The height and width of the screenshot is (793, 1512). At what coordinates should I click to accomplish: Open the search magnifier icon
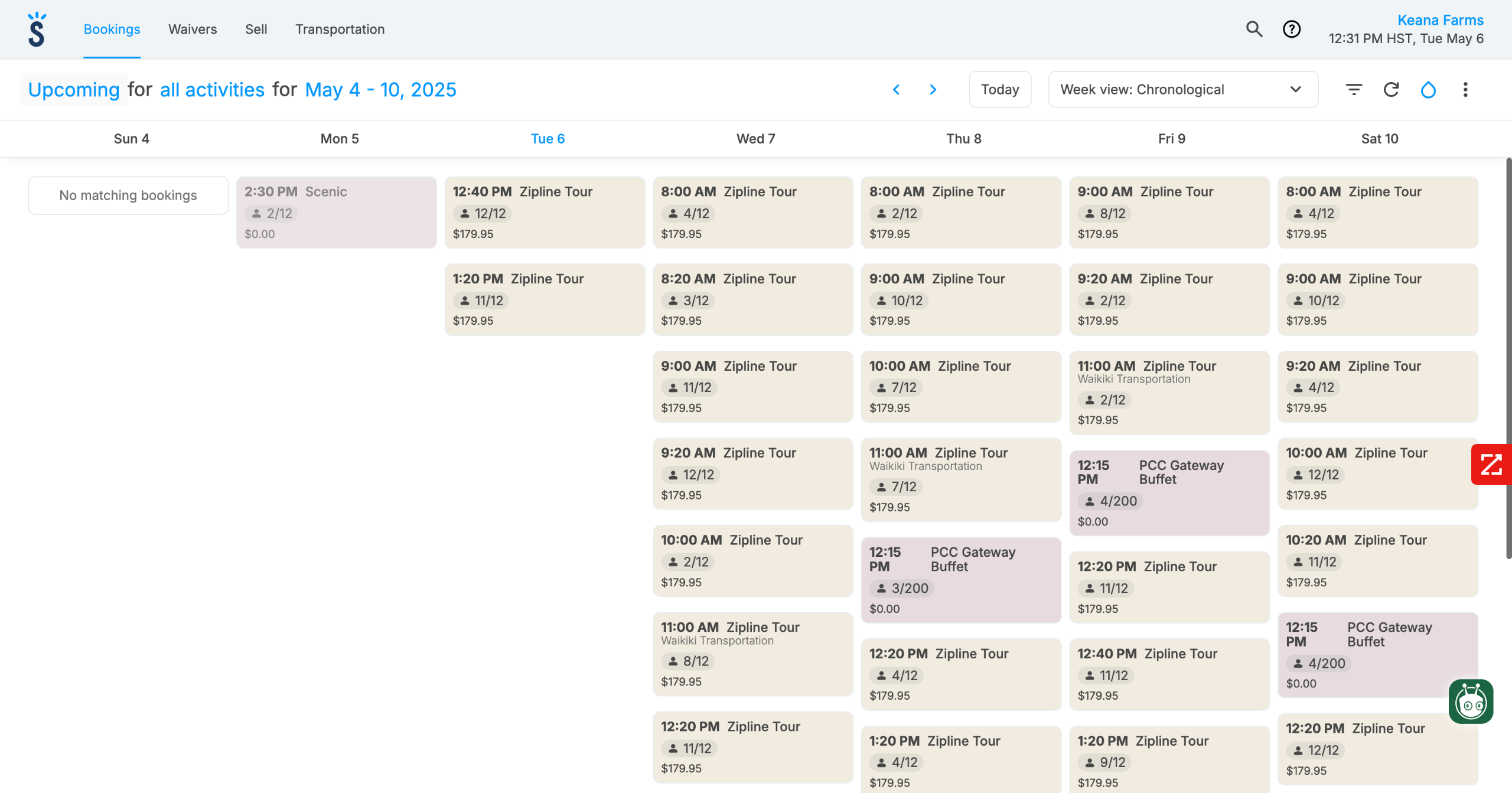(1254, 29)
